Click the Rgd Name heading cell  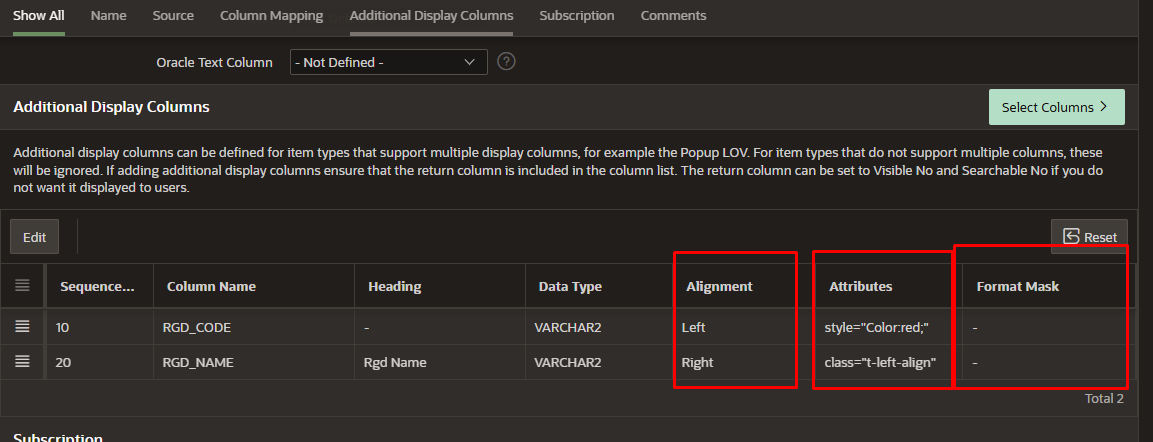[x=395, y=362]
